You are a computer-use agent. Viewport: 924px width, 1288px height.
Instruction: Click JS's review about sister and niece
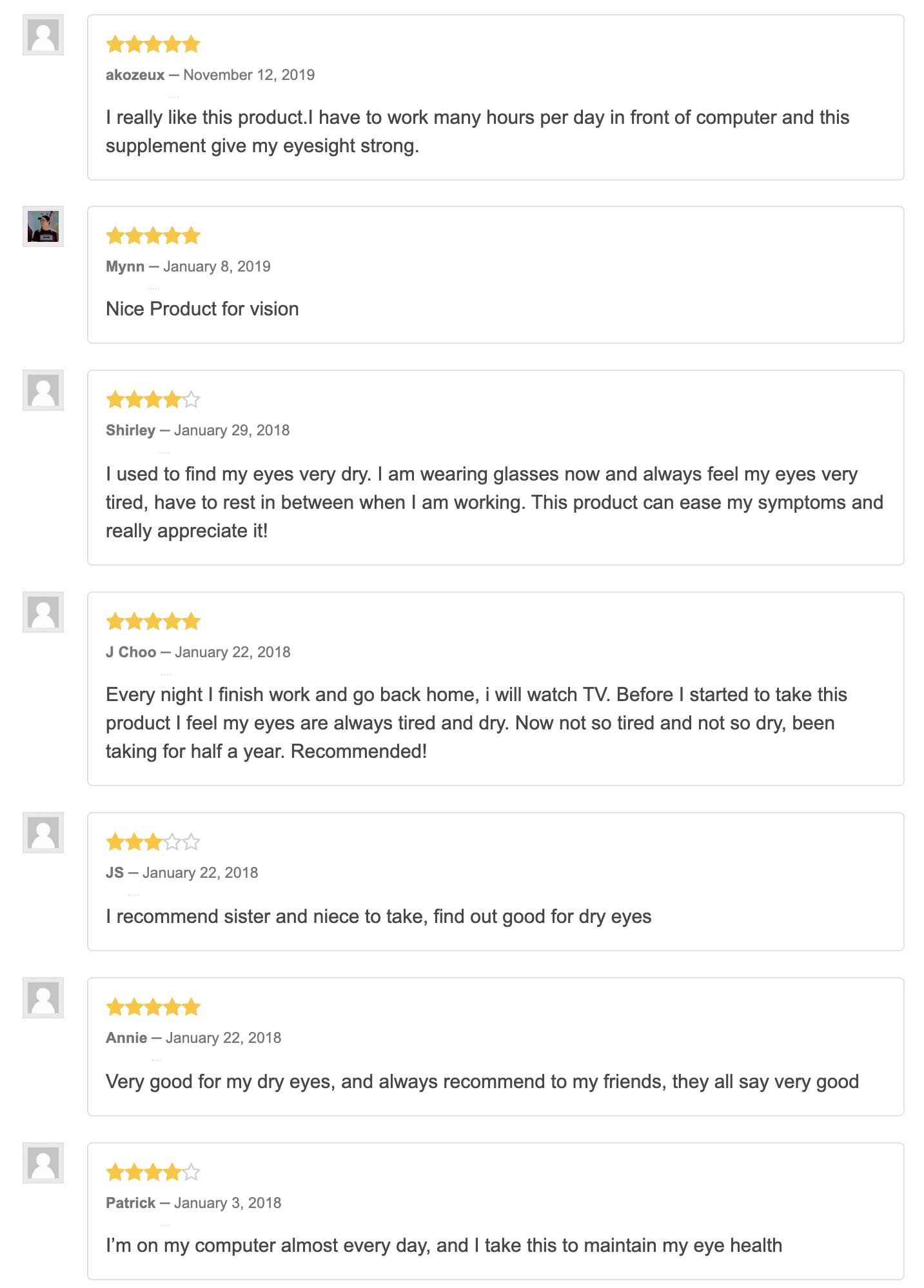tap(378, 916)
